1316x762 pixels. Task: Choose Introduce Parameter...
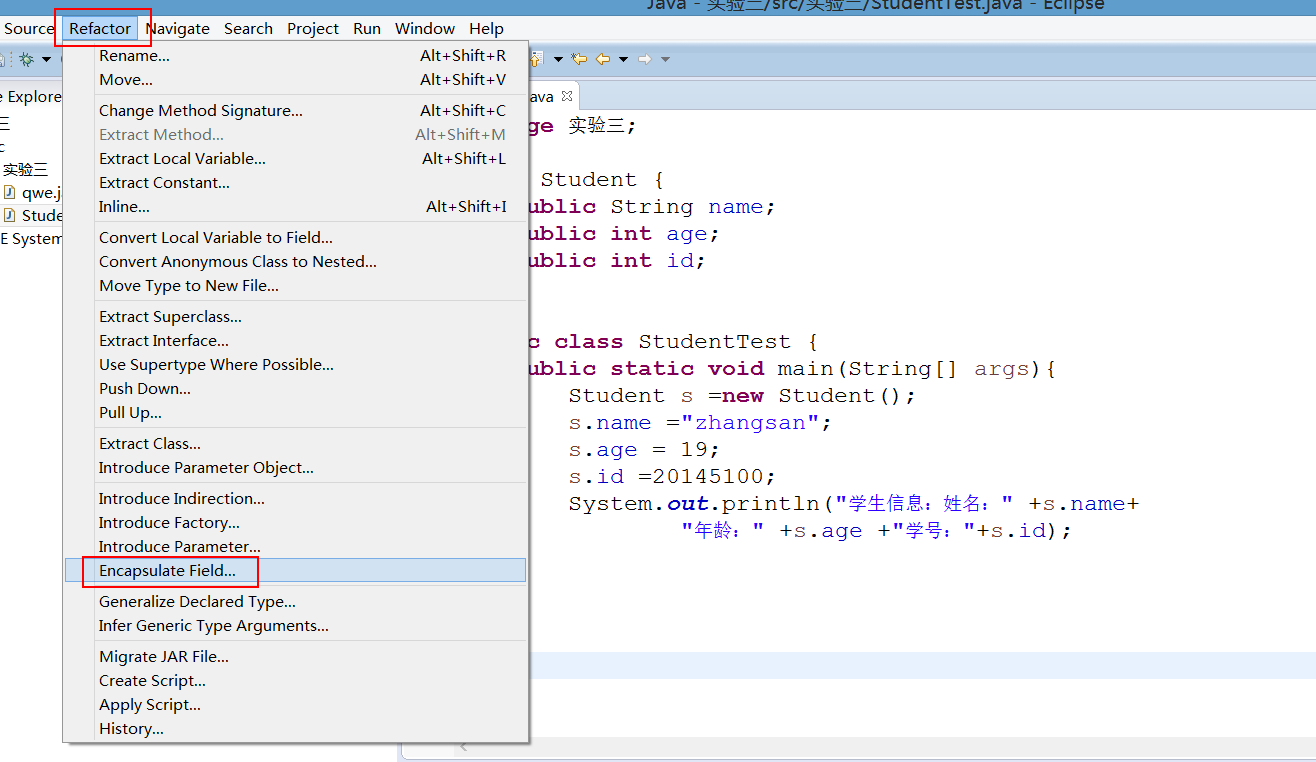pyautogui.click(x=295, y=547)
